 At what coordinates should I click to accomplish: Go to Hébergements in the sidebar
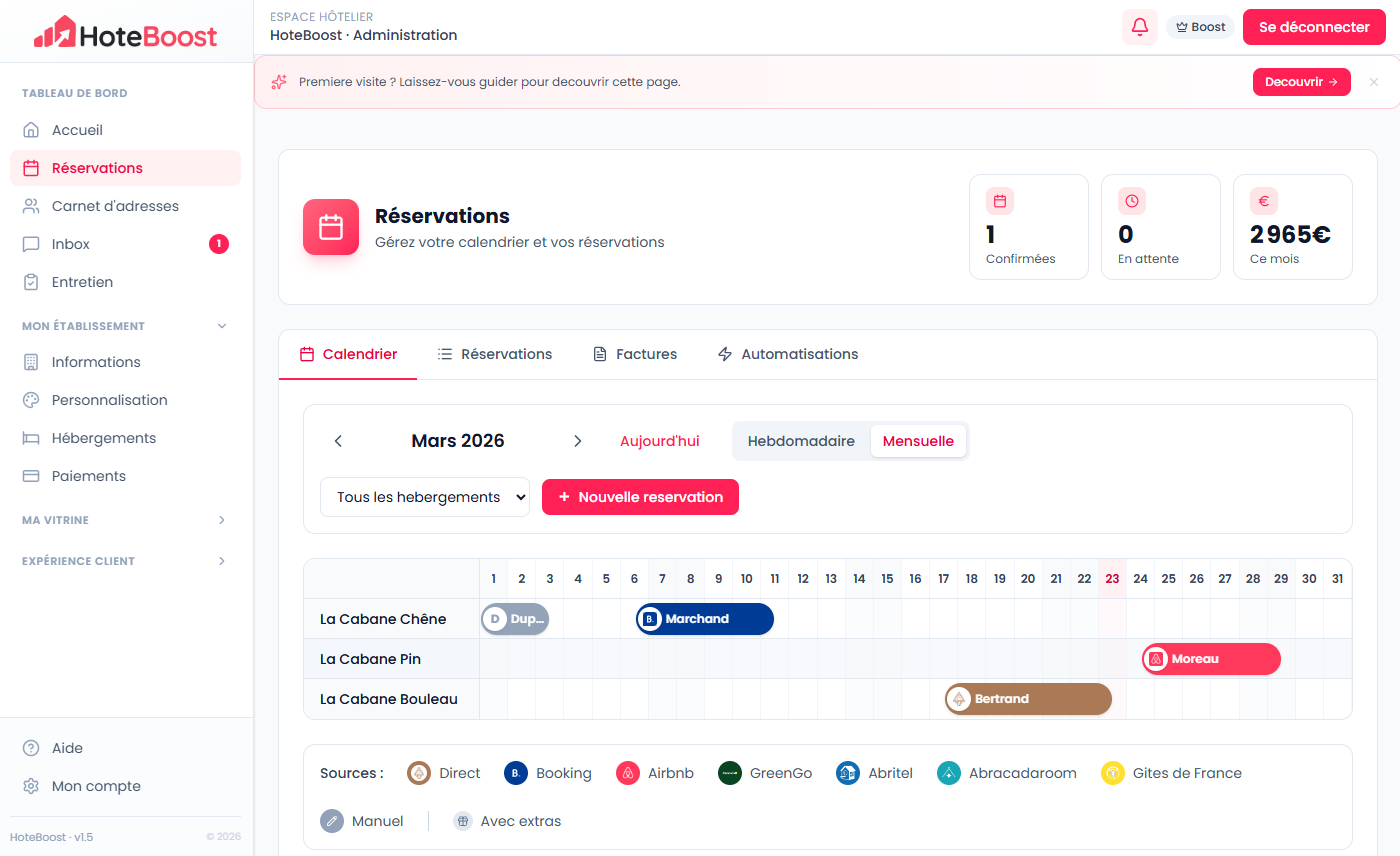coord(104,438)
